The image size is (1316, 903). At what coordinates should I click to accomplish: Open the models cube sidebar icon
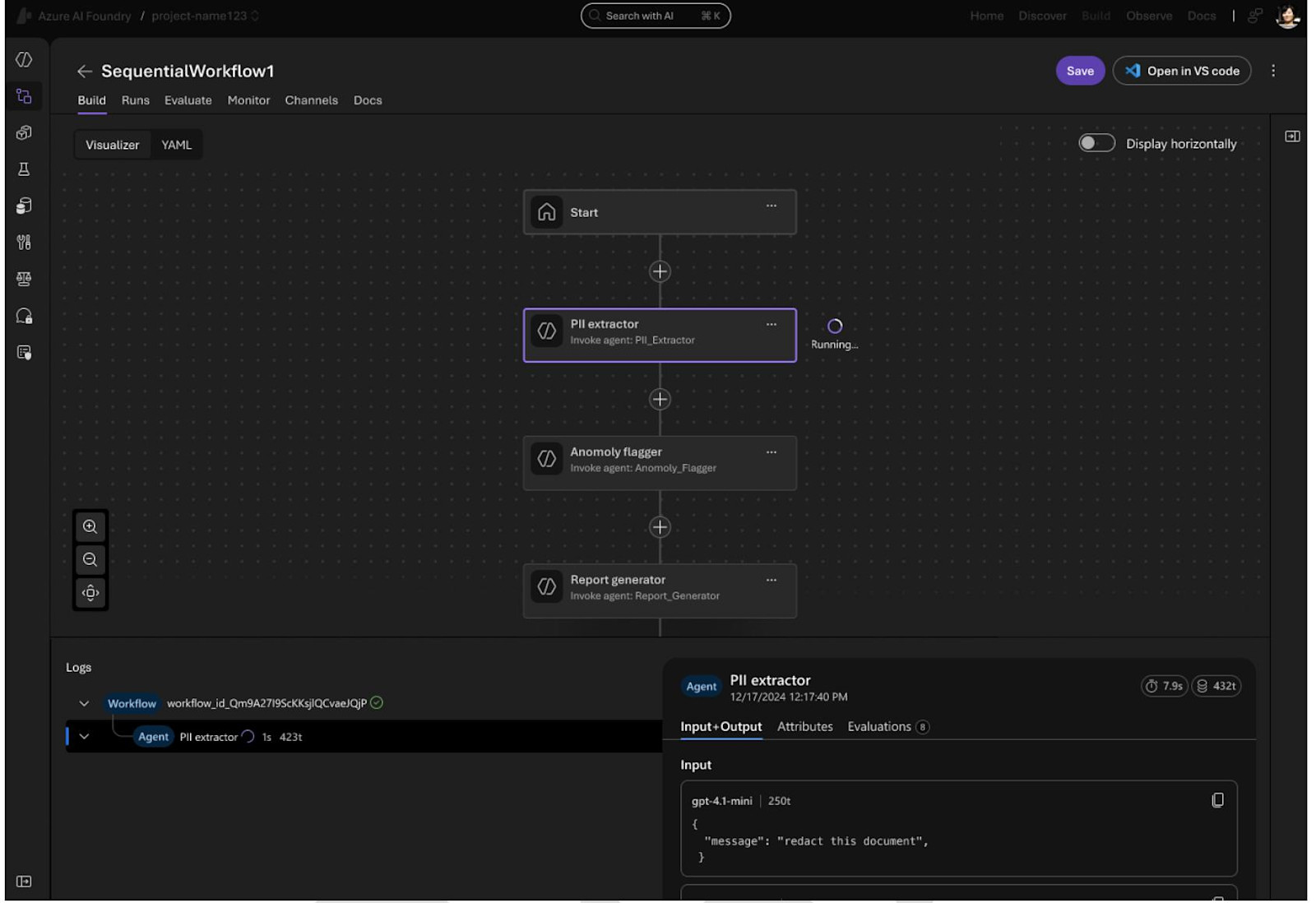click(24, 132)
